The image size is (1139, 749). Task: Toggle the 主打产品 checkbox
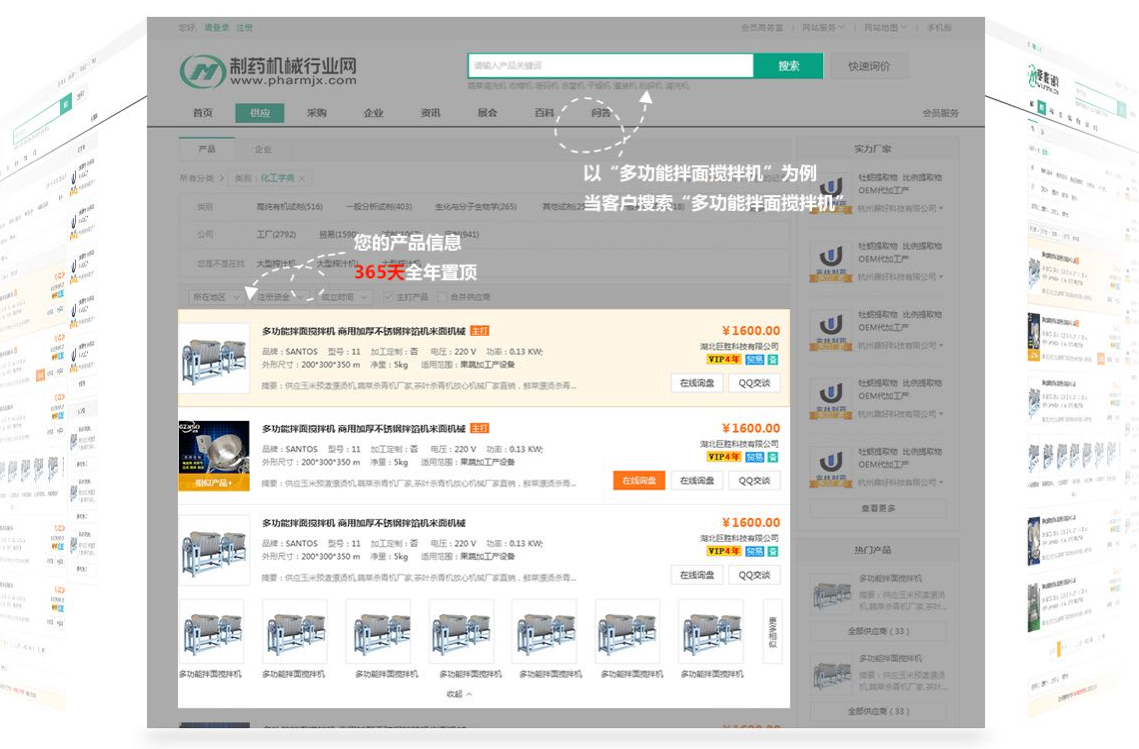389,297
